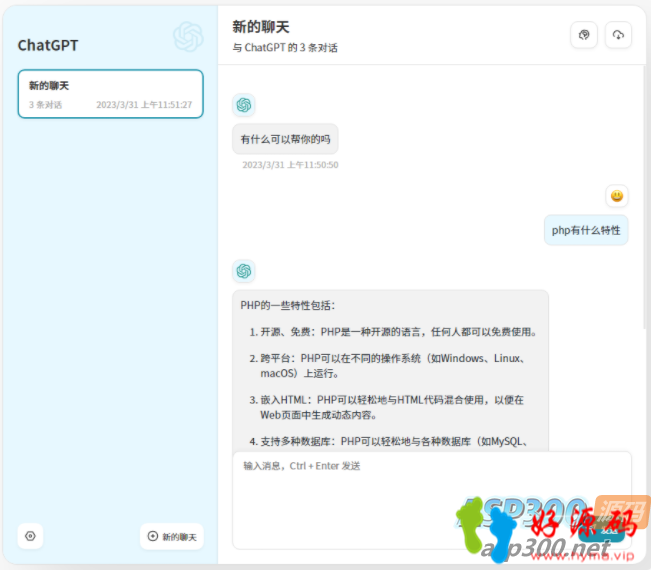Click the user smiley emoji avatar
Viewport: 651px width, 570px height.
(x=617, y=196)
